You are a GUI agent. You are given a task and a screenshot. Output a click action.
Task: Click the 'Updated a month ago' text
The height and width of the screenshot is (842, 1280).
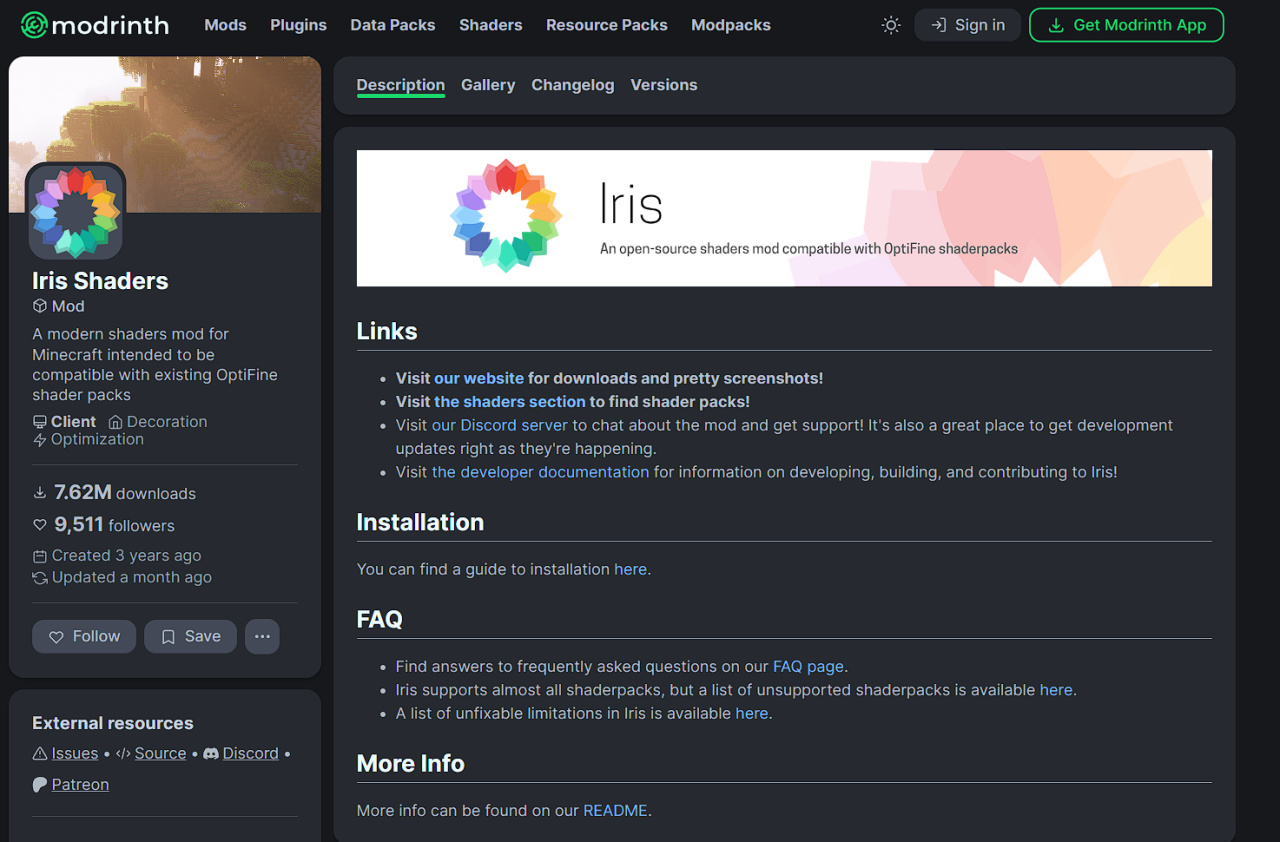131,577
